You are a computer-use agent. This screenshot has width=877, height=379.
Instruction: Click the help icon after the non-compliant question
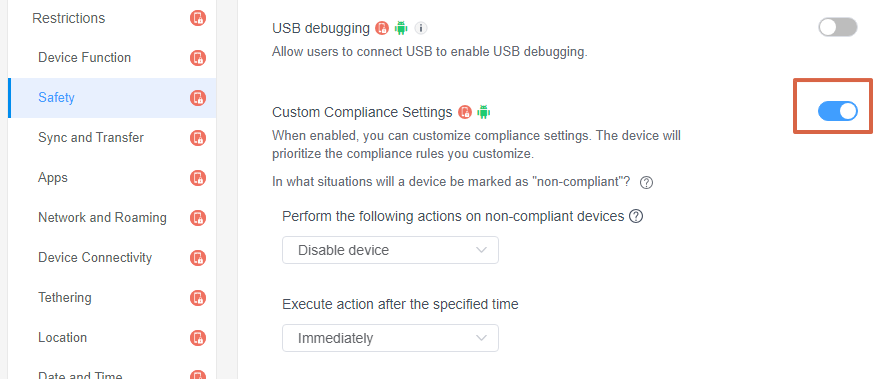coord(646,182)
